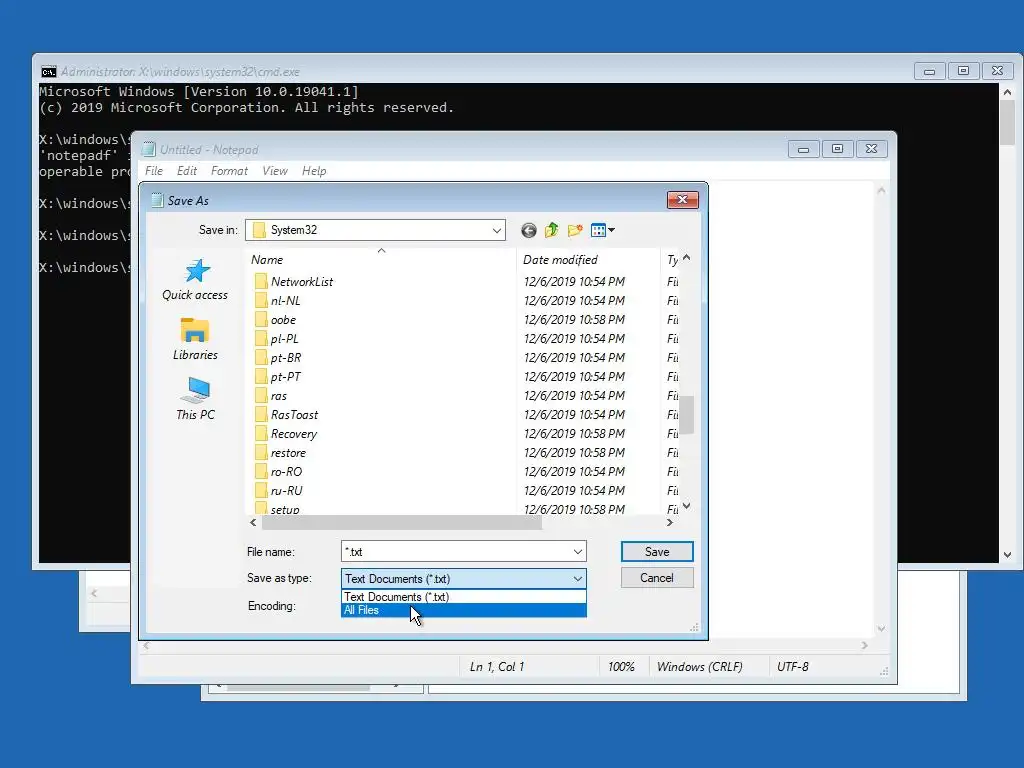Screen dimensions: 1024x768
Task: Open Quick access in the places bar
Action: point(195,280)
